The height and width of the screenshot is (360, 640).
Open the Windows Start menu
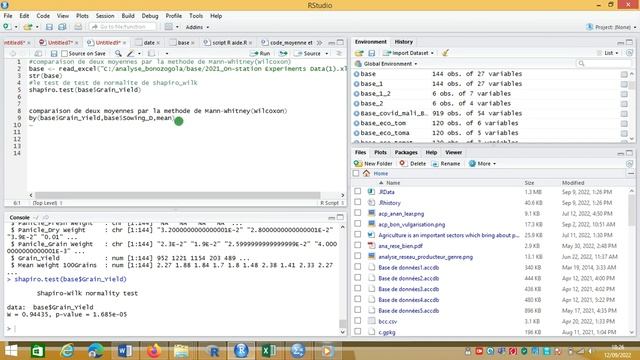point(11,351)
